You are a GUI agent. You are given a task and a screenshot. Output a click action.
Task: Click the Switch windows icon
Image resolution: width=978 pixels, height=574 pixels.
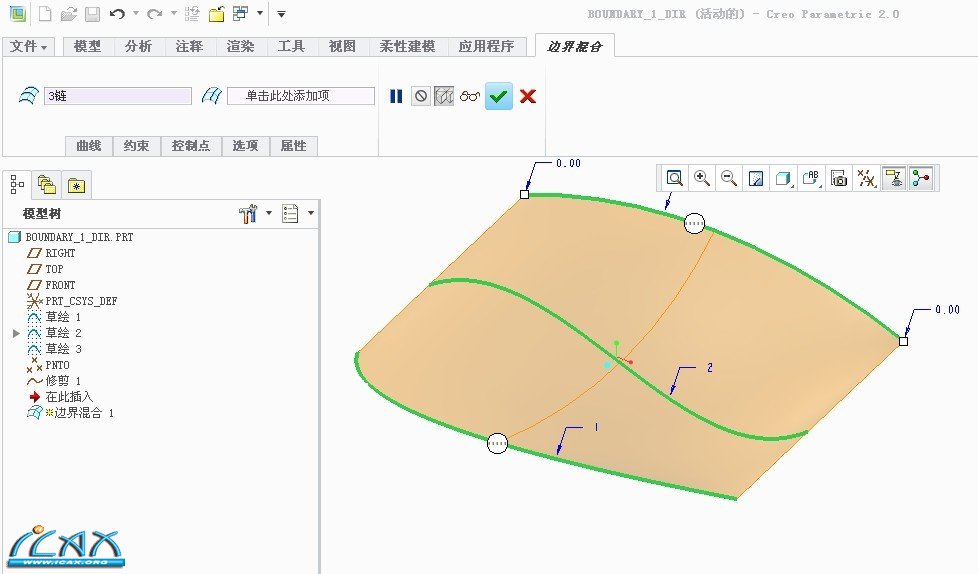(241, 14)
